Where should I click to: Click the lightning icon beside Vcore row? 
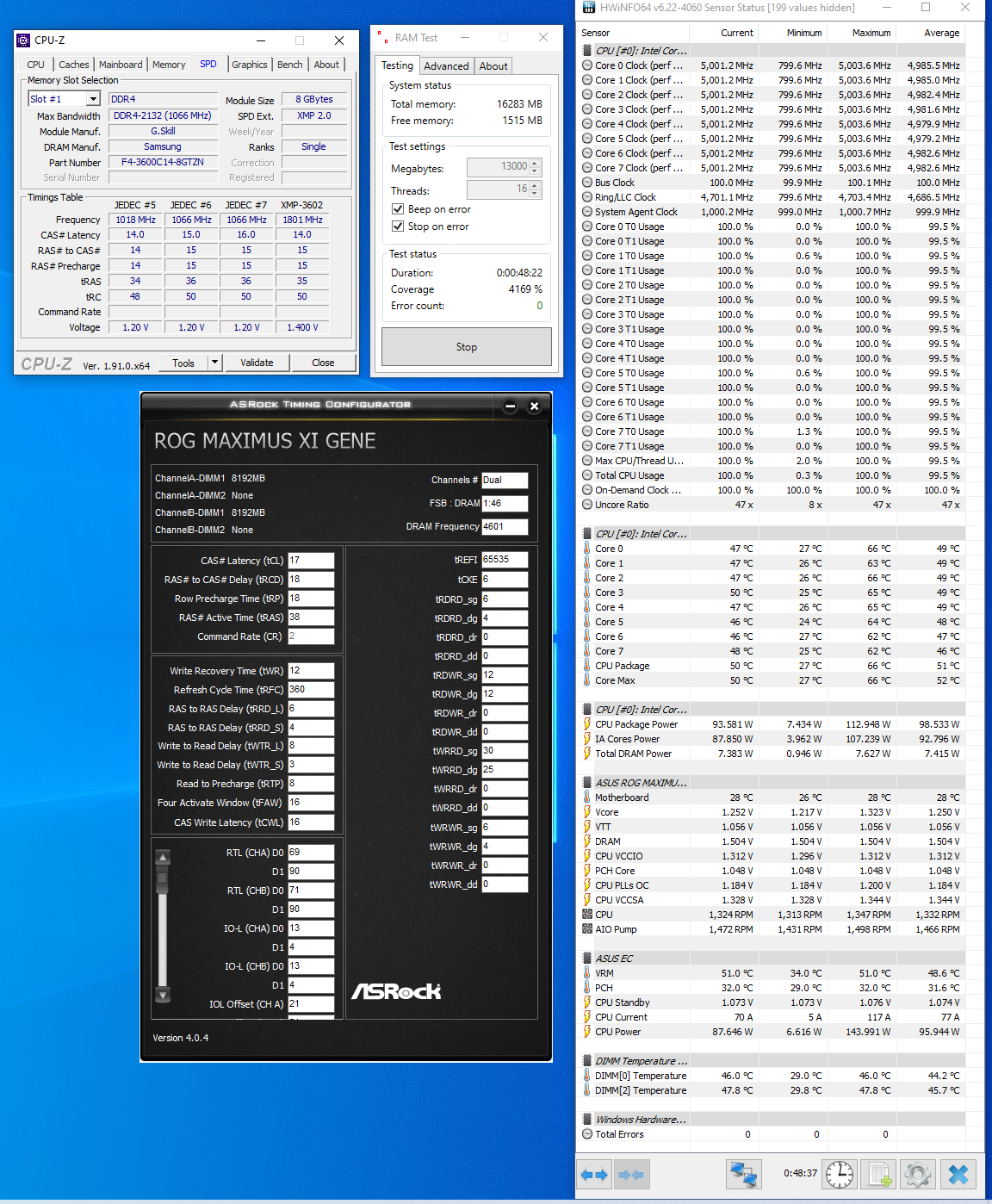click(x=587, y=812)
